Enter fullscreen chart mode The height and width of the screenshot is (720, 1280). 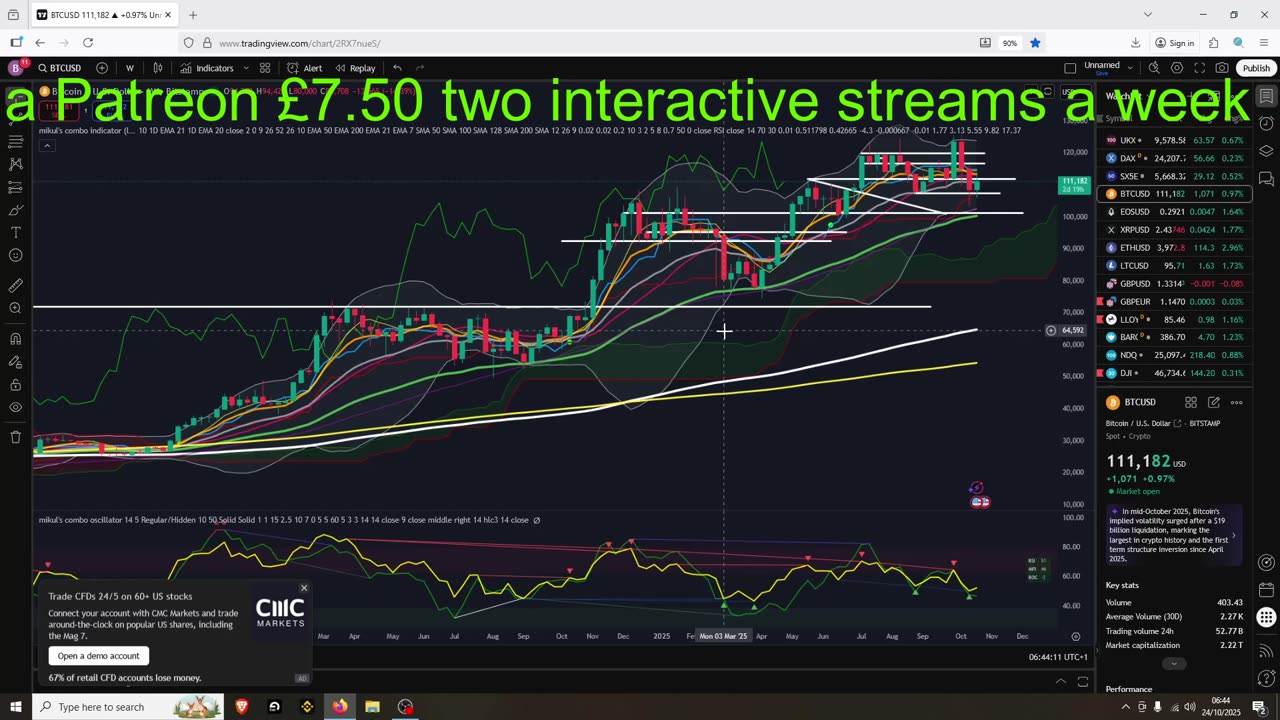click(1199, 68)
